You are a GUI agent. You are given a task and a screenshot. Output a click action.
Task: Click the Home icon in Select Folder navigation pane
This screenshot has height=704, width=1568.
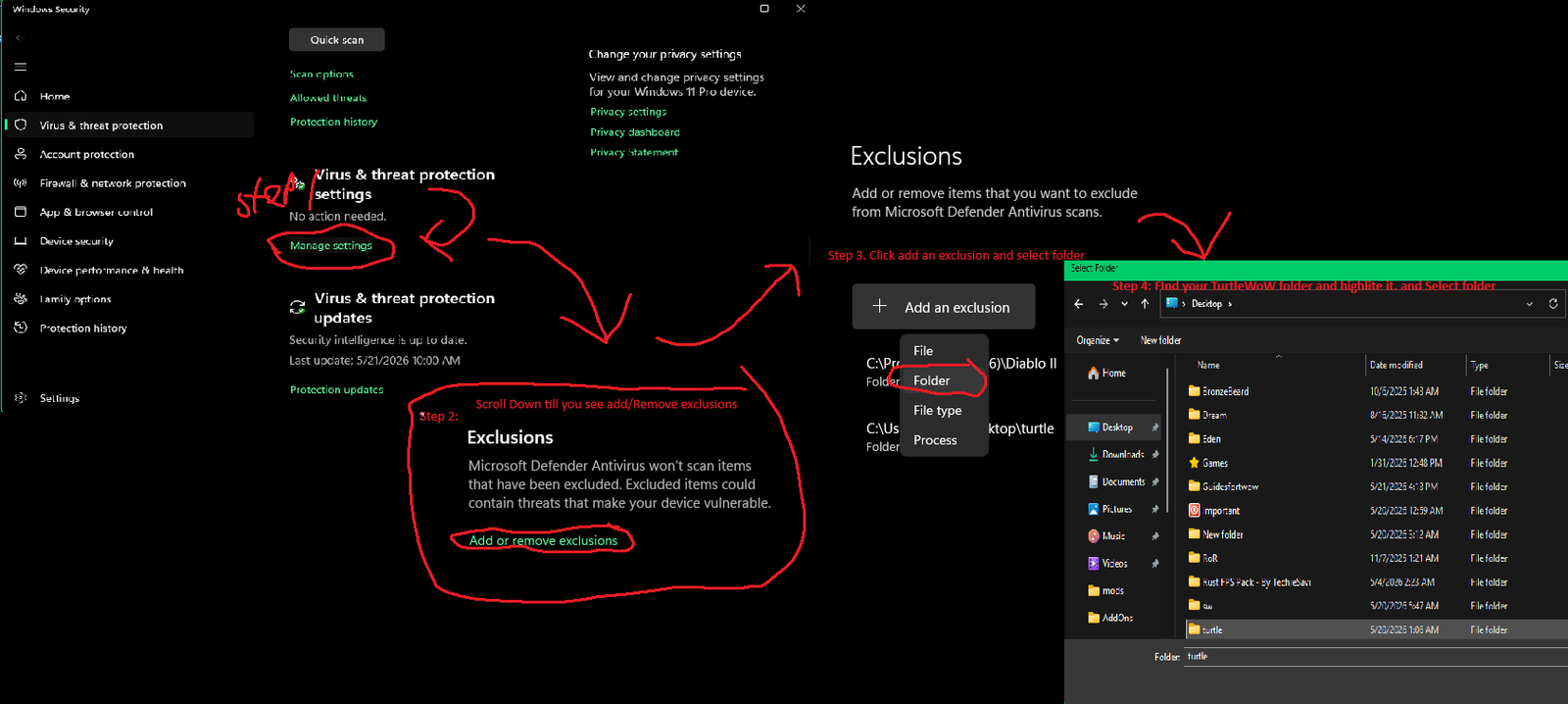tap(1094, 374)
